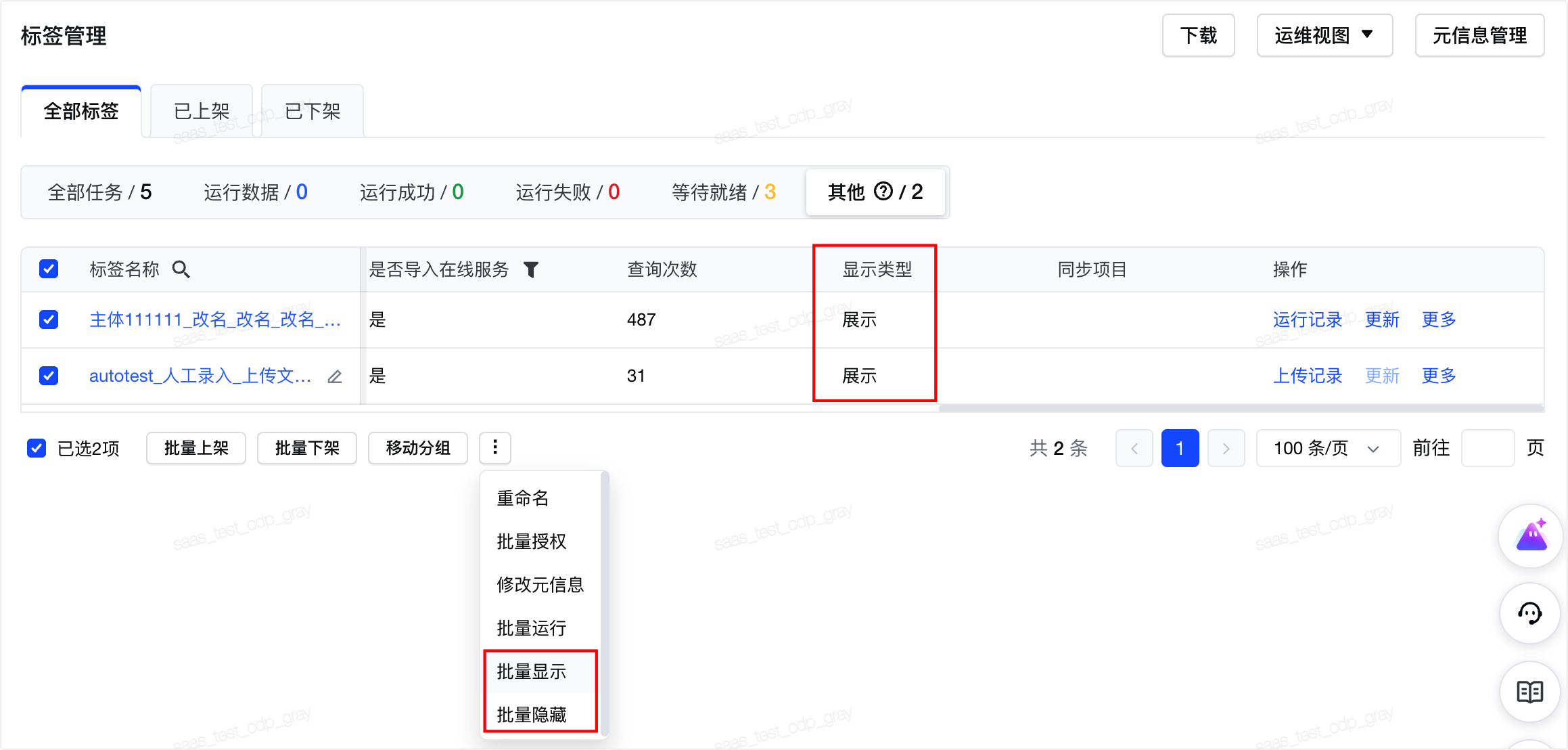Go to previous page arrow
This screenshot has height=750, width=1568.
[1134, 448]
